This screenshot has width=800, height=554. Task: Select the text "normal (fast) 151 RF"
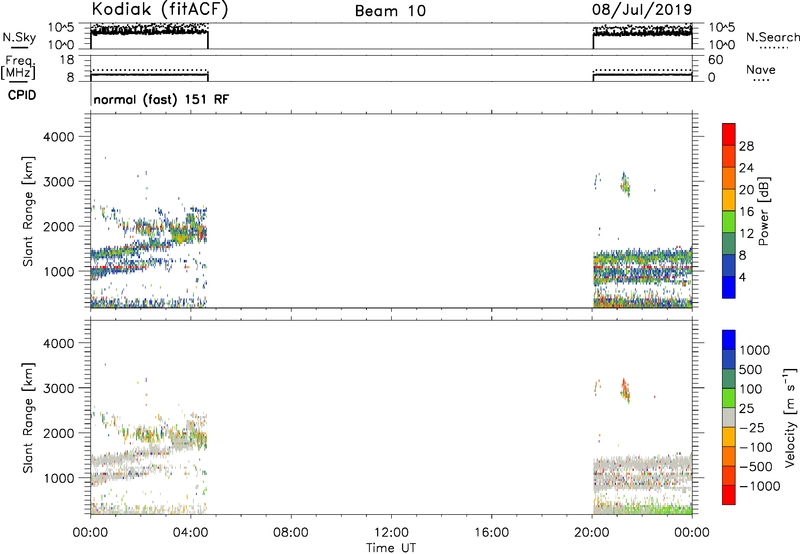[161, 99]
